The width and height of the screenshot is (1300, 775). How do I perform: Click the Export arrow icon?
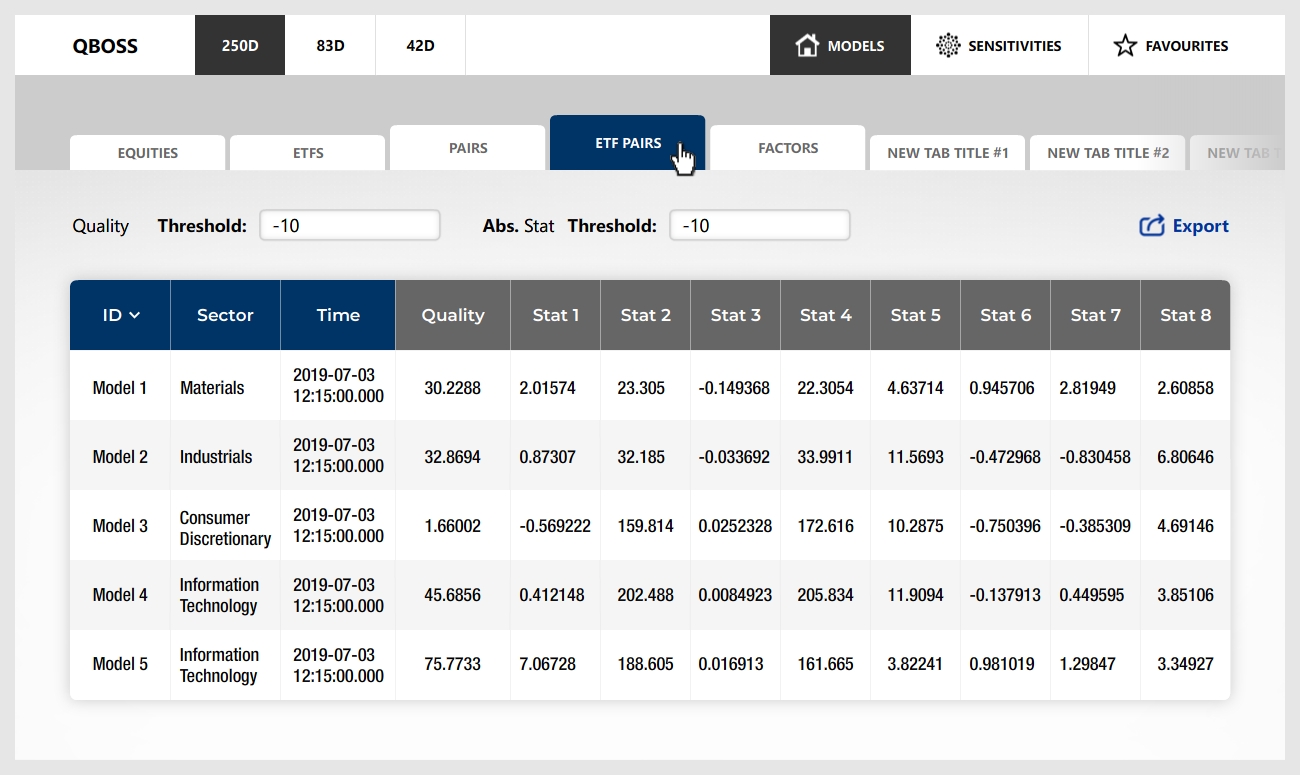(x=1152, y=226)
